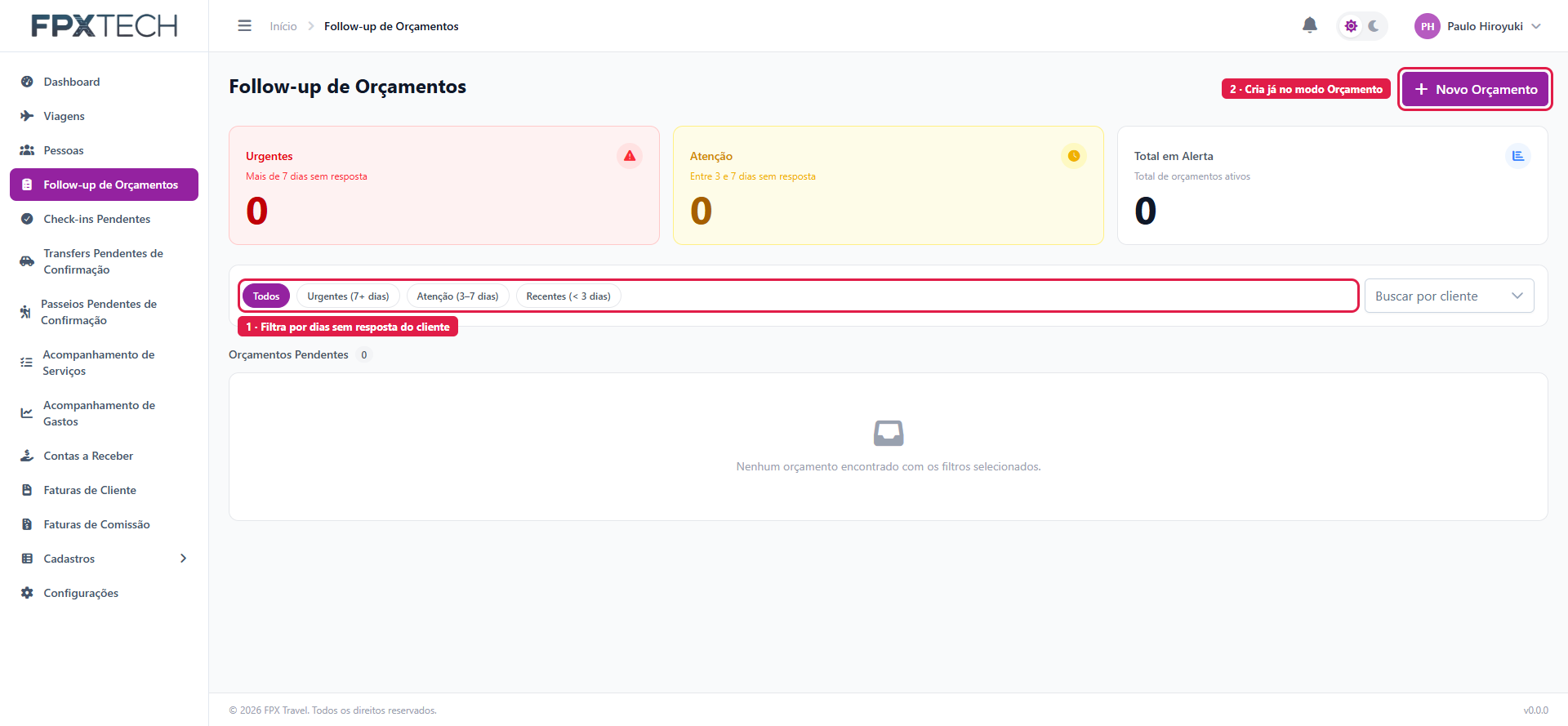Select the Recentes (< 3 dias) filter chip

(568, 296)
